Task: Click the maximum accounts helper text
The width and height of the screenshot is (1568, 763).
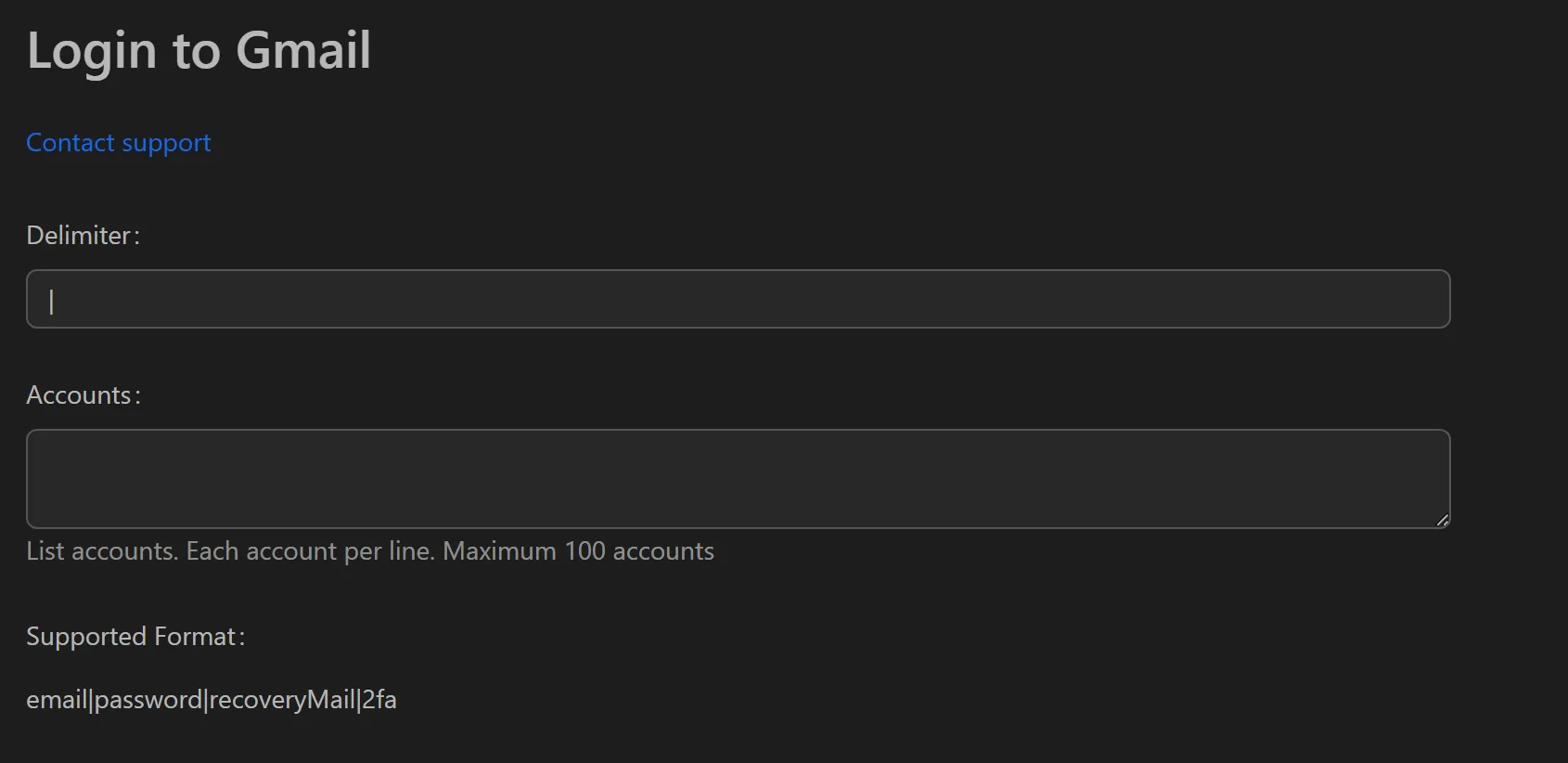Action: (x=370, y=550)
